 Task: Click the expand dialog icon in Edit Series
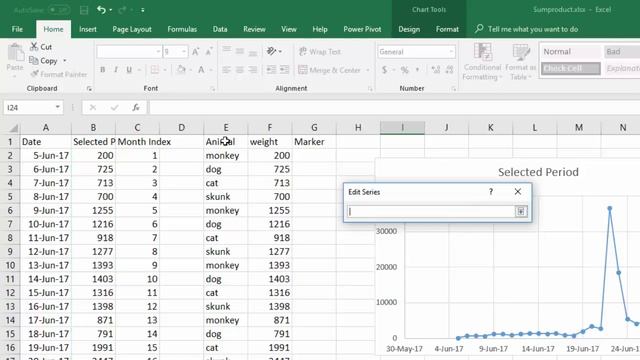[521, 211]
